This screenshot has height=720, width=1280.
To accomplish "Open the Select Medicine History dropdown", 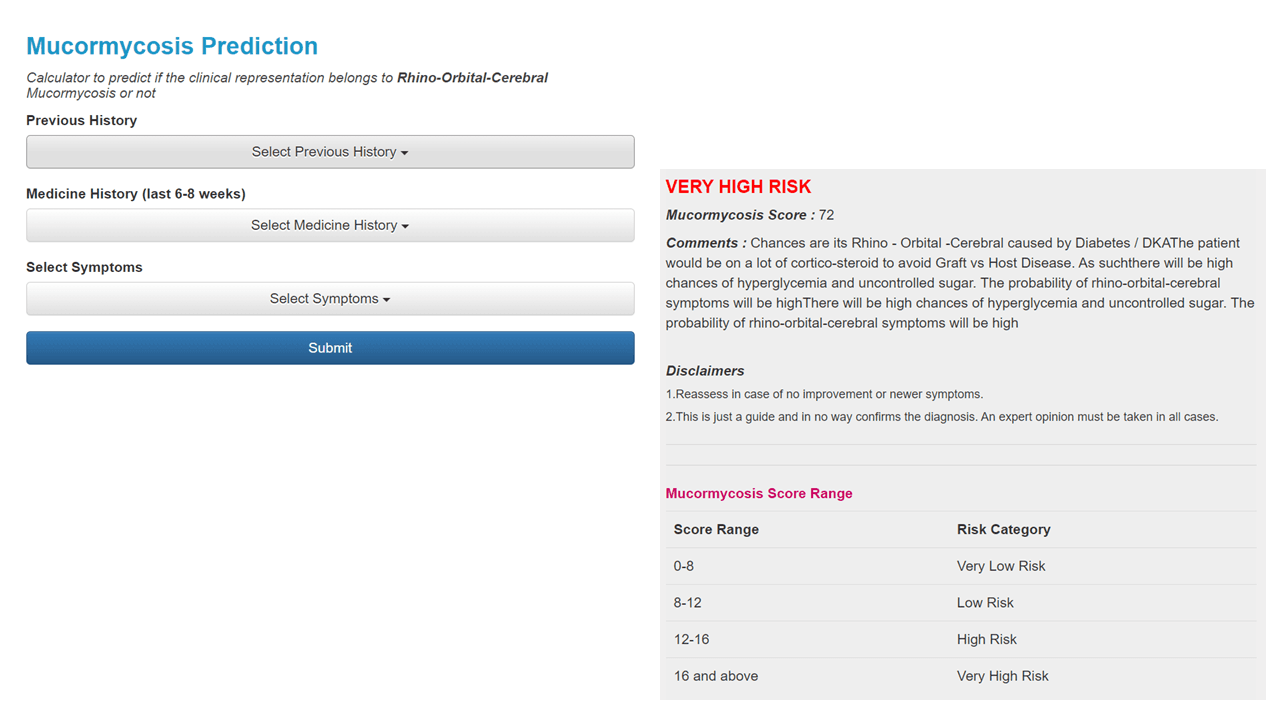I will click(330, 225).
